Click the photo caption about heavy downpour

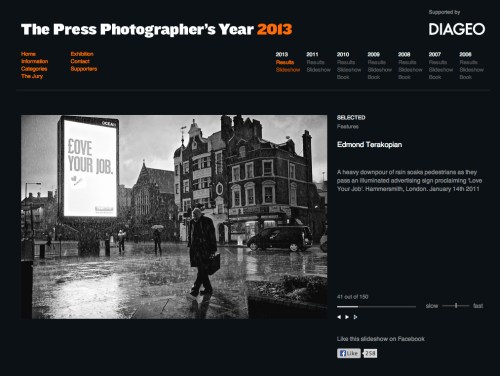[x=409, y=180]
